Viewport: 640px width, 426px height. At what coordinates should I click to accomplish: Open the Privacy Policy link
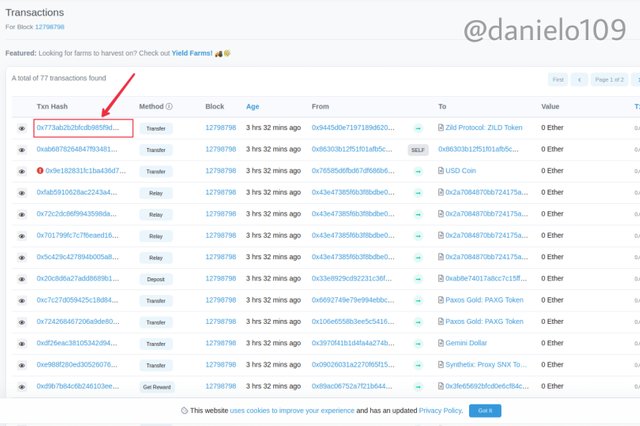point(440,410)
